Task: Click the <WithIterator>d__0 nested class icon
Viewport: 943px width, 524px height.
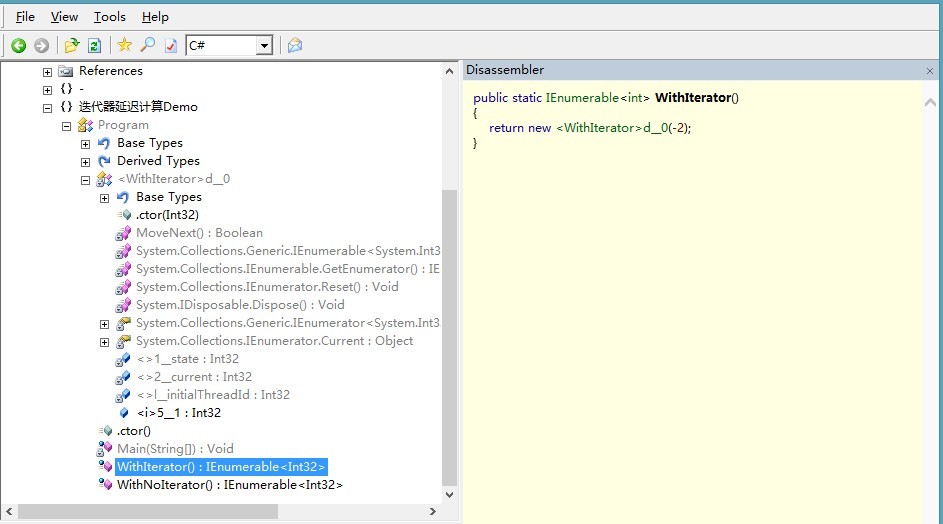Action: click(x=104, y=179)
